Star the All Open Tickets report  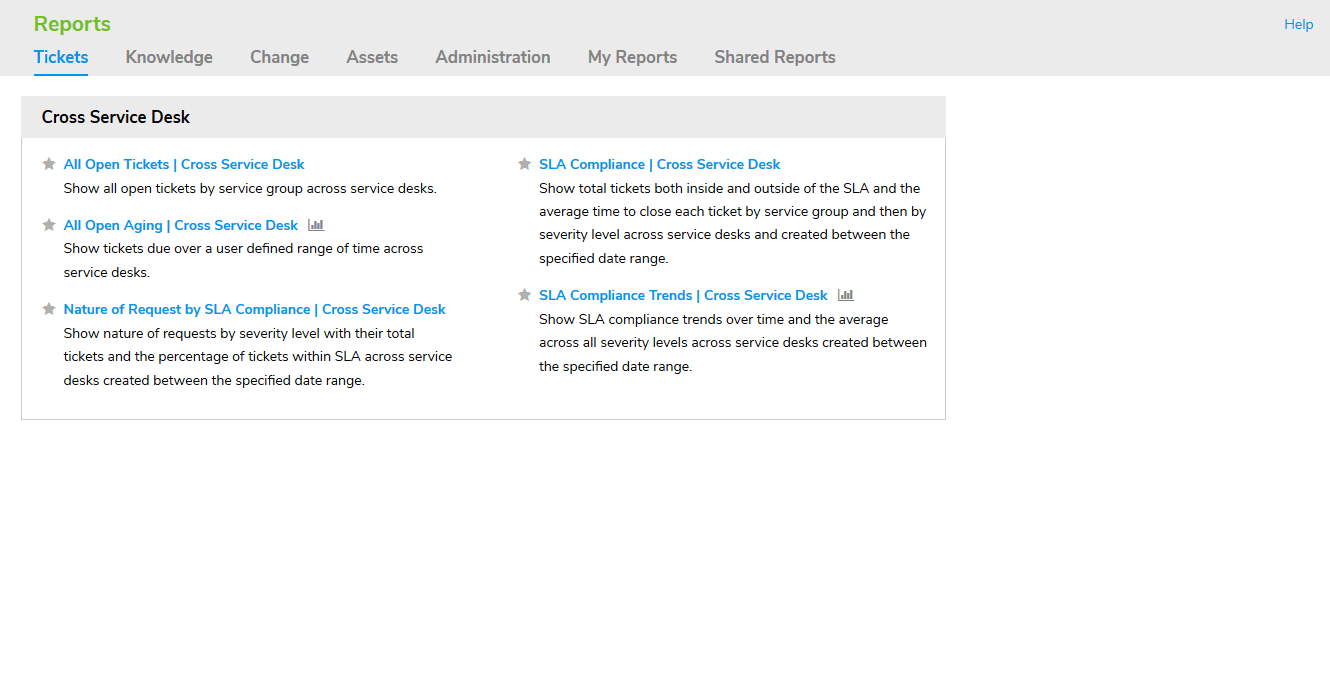tap(49, 164)
